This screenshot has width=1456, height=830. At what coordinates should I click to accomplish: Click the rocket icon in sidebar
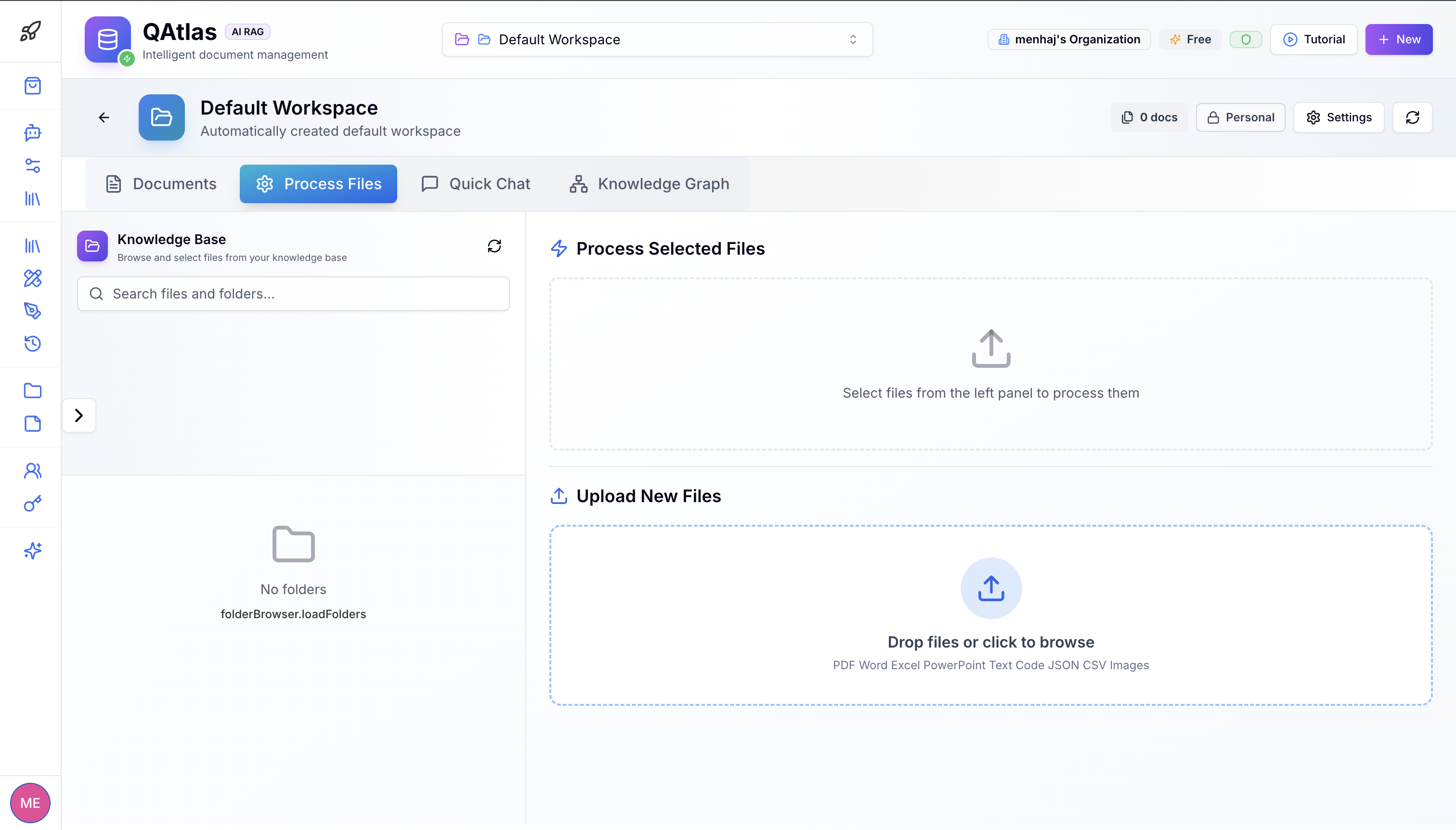click(x=31, y=31)
